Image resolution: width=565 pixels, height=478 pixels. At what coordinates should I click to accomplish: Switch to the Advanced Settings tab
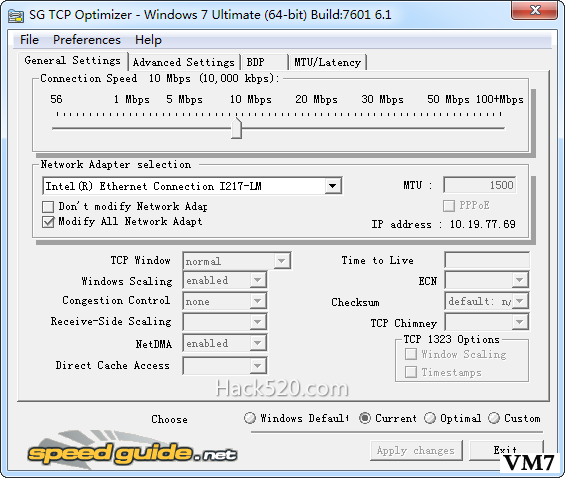(x=184, y=62)
